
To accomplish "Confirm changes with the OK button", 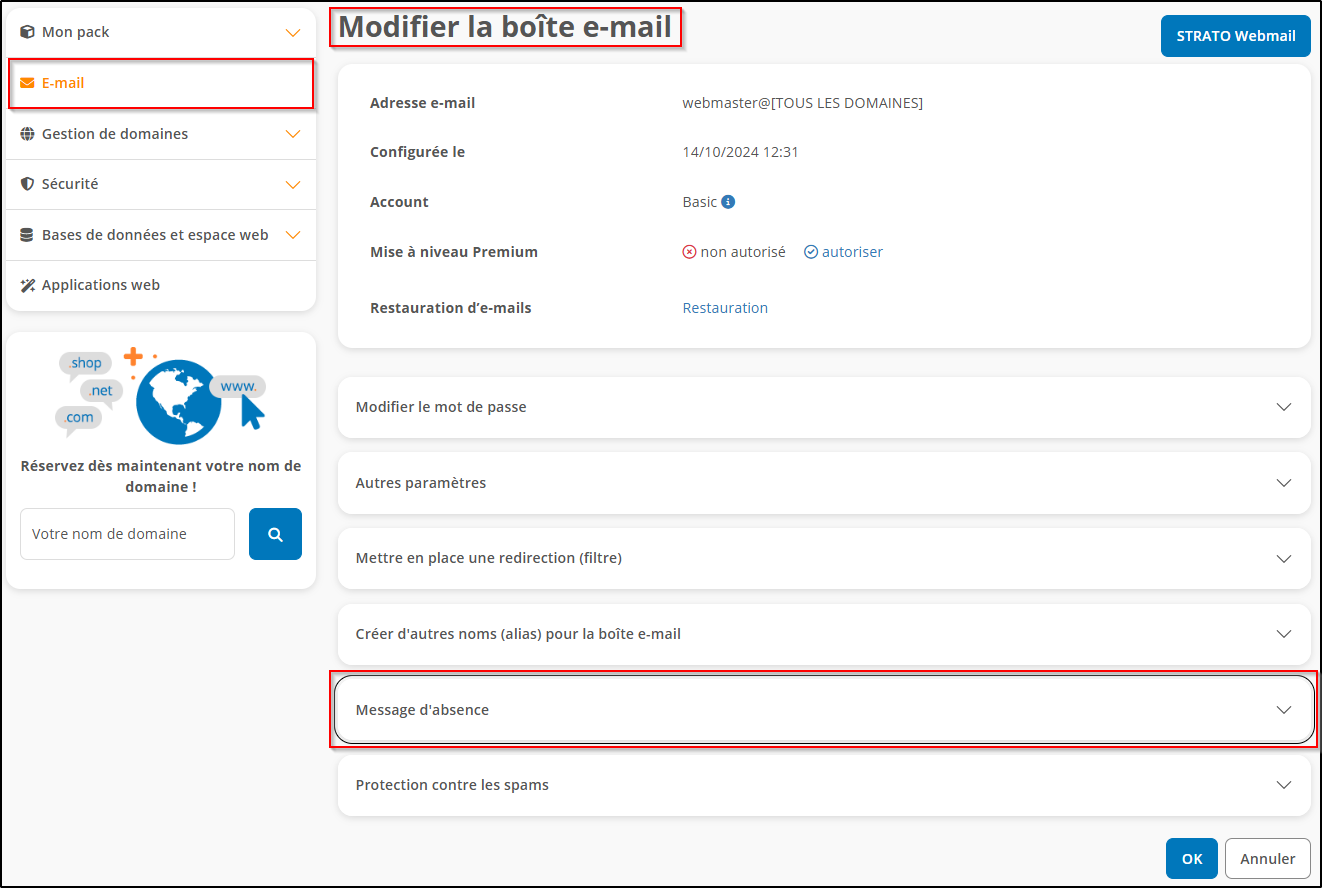I will [x=1191, y=858].
